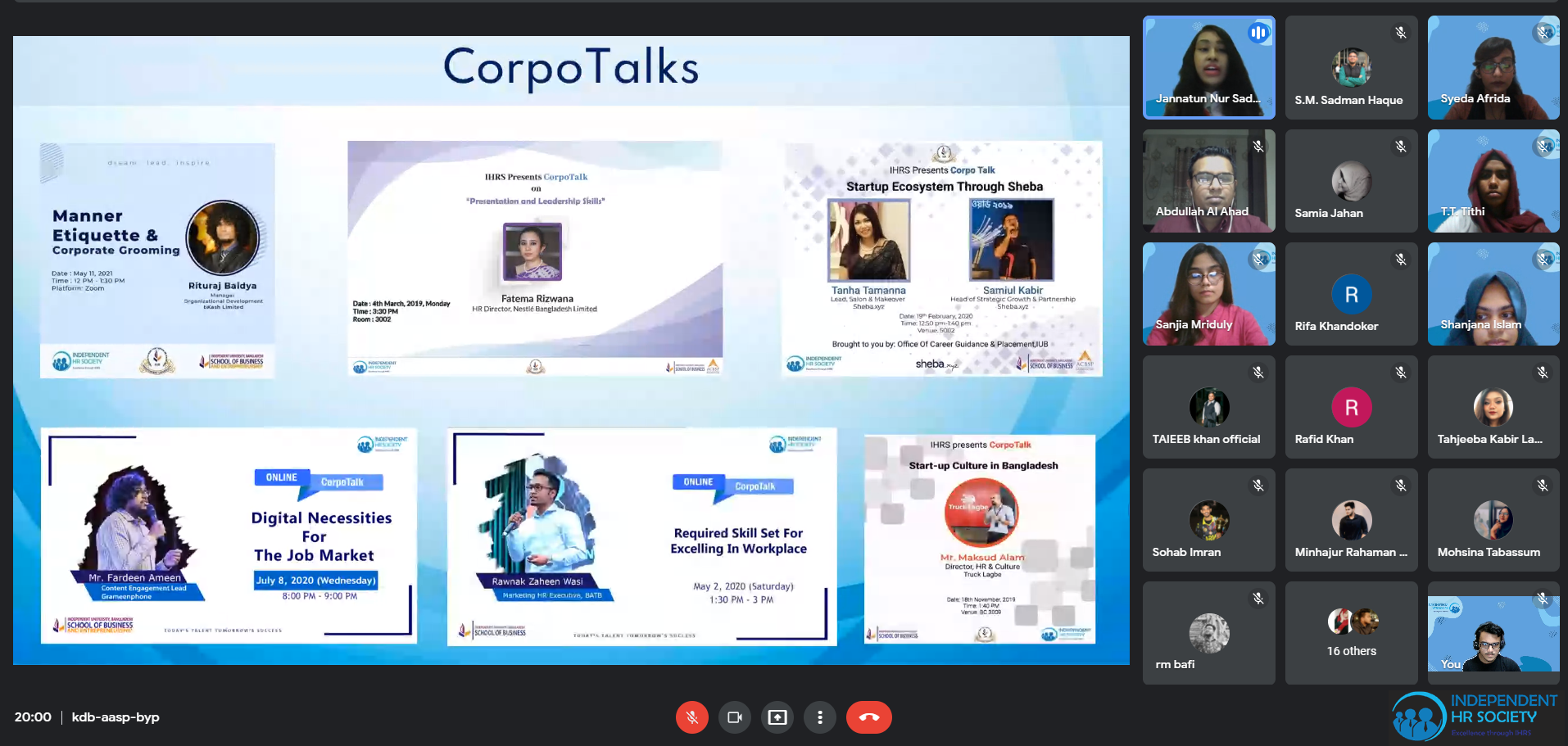This screenshot has height=746, width=1568.
Task: Click the Digital Necessities For Job Market poster
Action: [x=229, y=536]
